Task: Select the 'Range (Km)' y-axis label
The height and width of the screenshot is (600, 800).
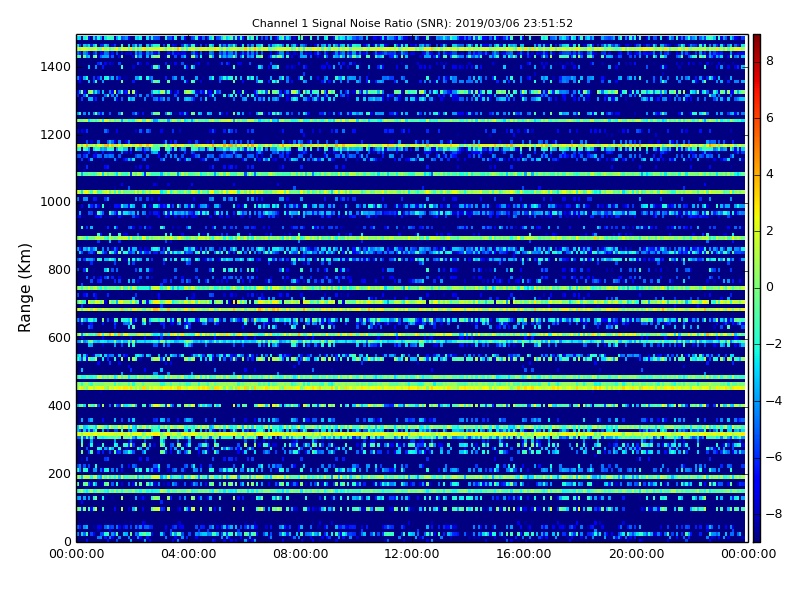Action: pyautogui.click(x=24, y=288)
